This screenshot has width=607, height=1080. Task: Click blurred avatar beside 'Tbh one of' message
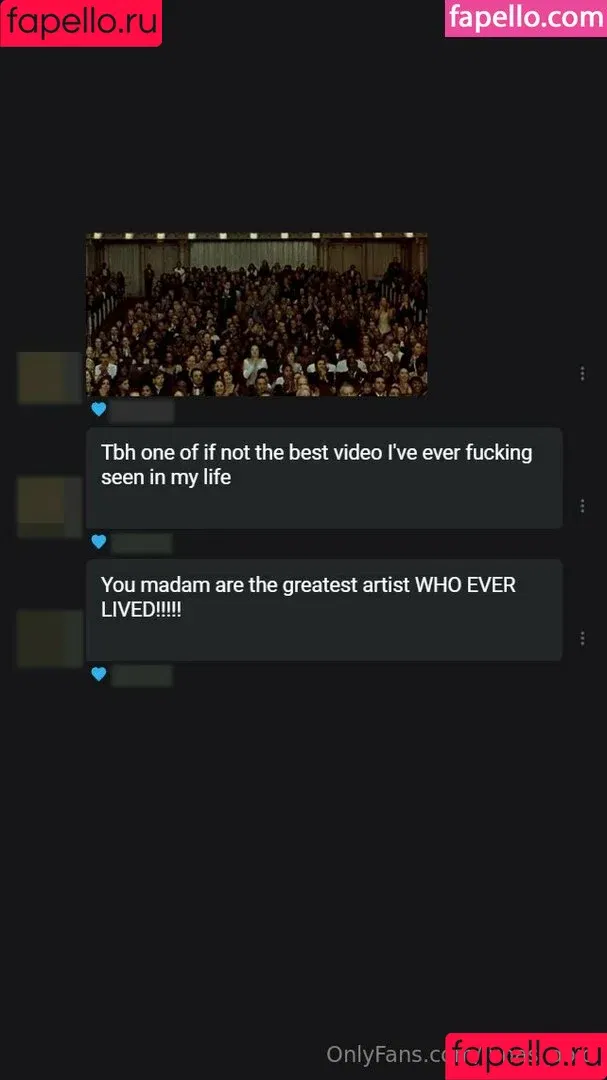[50, 507]
